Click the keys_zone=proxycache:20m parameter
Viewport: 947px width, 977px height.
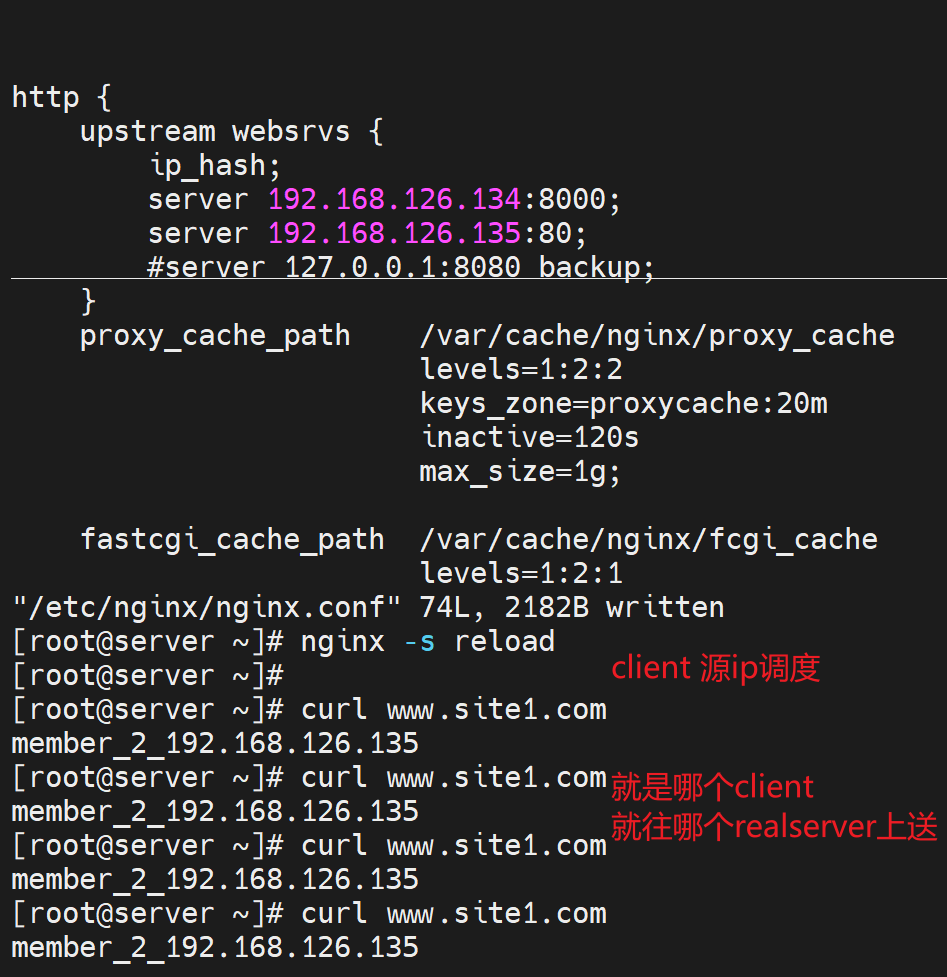pos(623,404)
